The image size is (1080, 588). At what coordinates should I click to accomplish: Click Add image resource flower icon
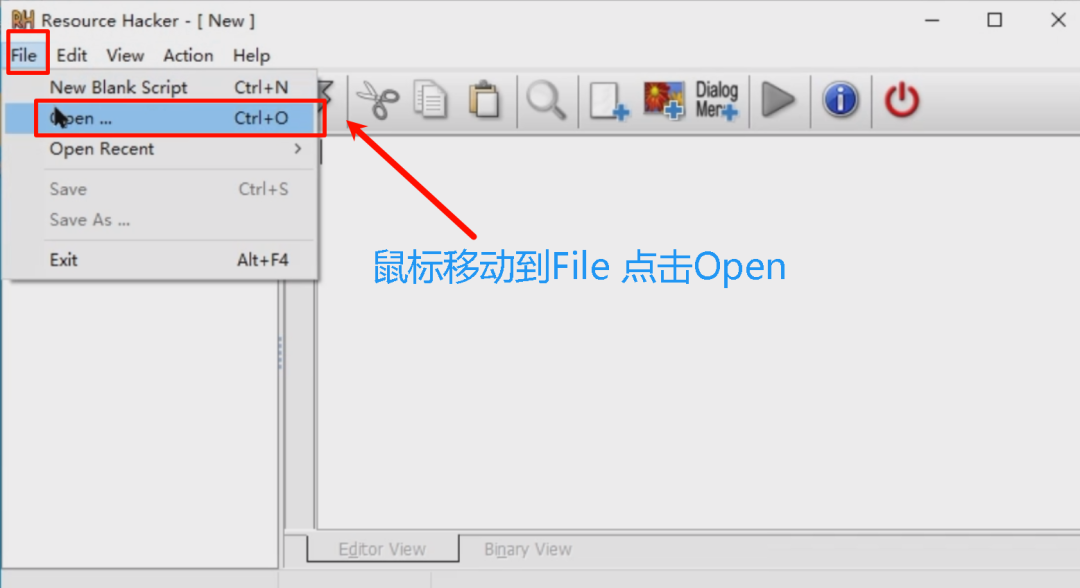(x=663, y=101)
